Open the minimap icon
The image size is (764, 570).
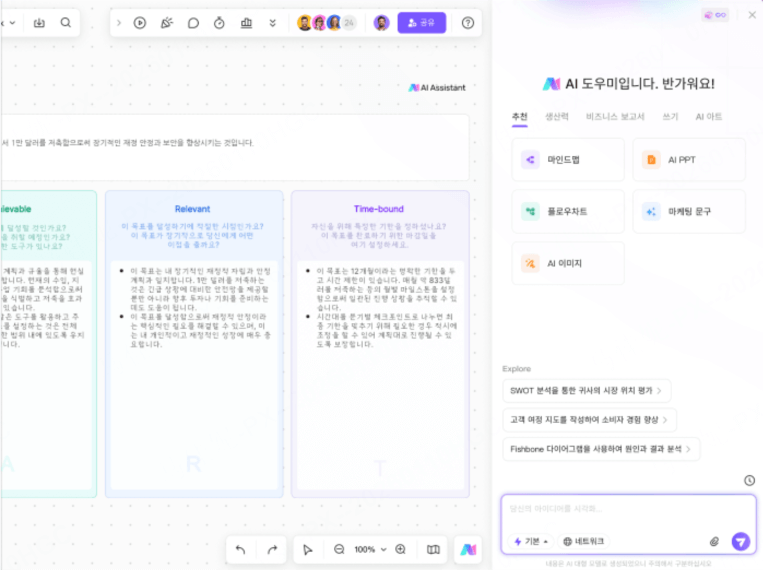tap(433, 550)
